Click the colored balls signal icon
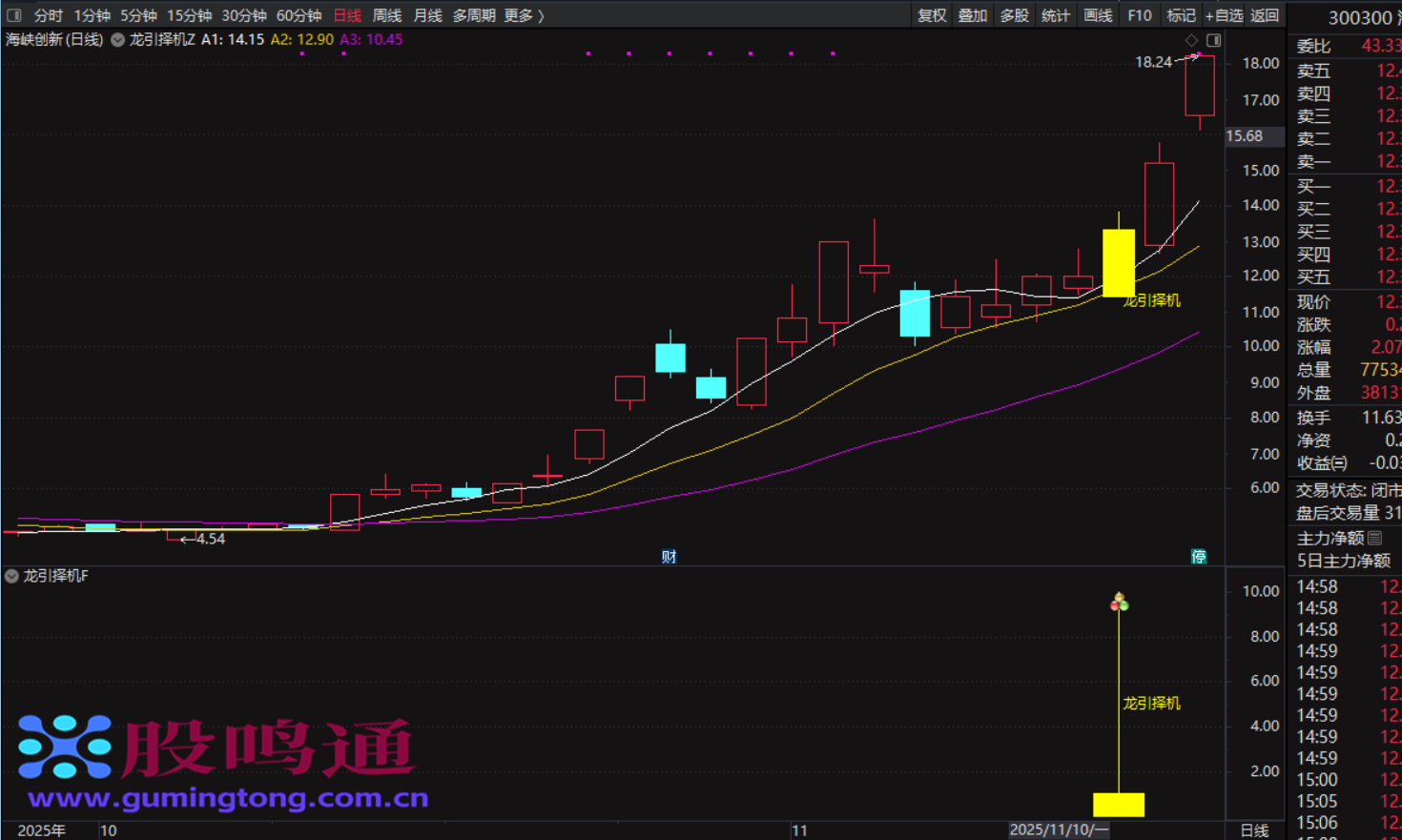Image resolution: width=1402 pixels, height=840 pixels. tap(1120, 602)
